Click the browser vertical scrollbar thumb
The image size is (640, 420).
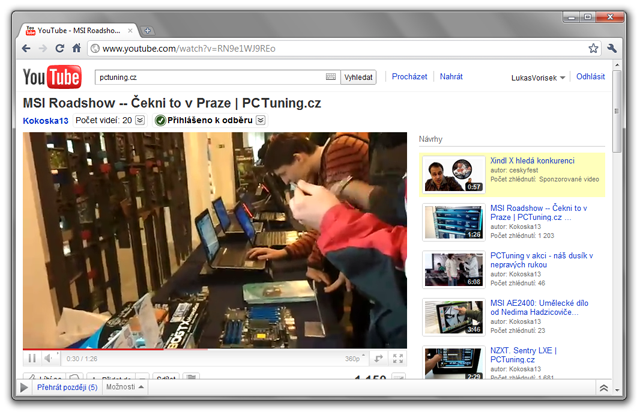pos(617,111)
